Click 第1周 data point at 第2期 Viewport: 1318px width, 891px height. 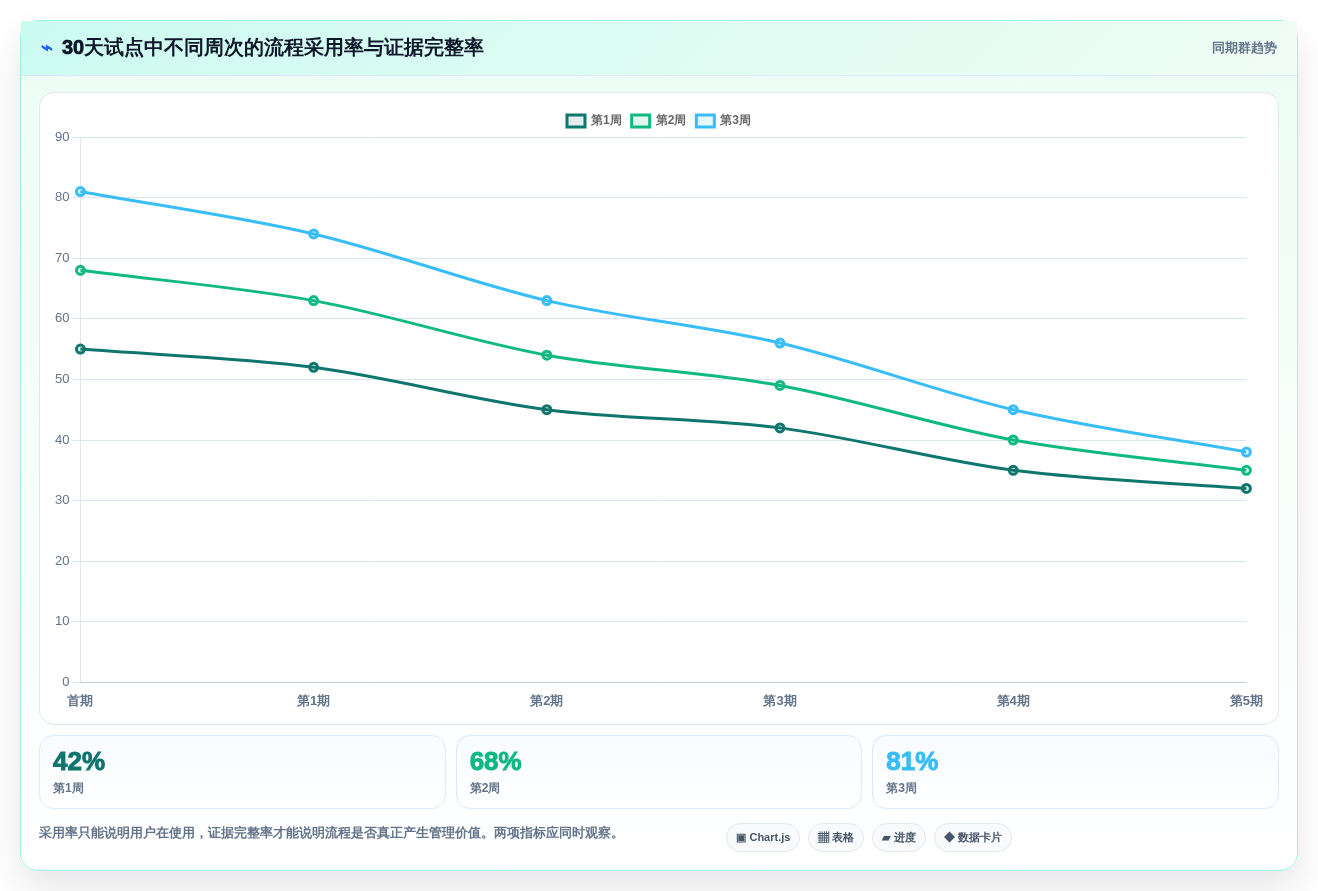[x=547, y=410]
